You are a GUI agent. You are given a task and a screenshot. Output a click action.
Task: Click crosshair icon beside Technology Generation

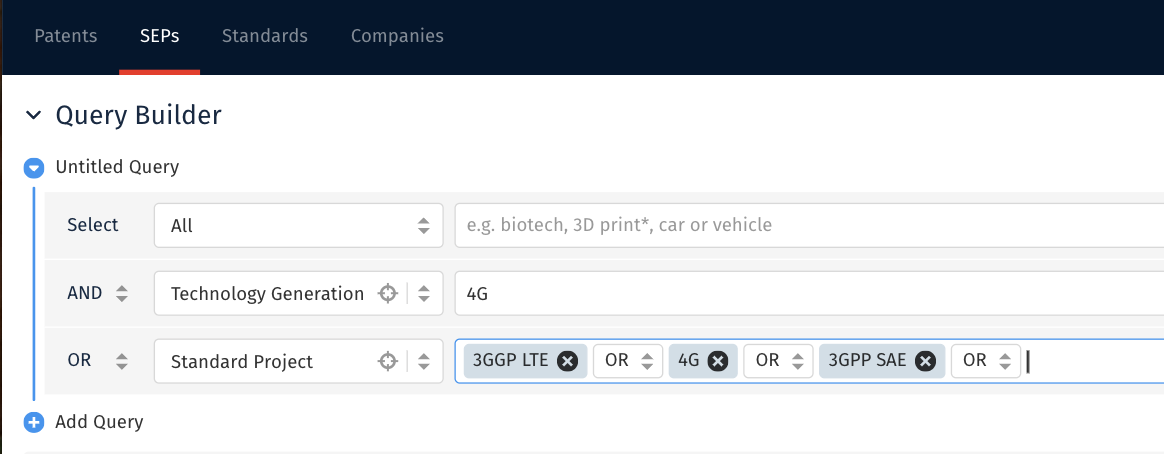click(388, 294)
